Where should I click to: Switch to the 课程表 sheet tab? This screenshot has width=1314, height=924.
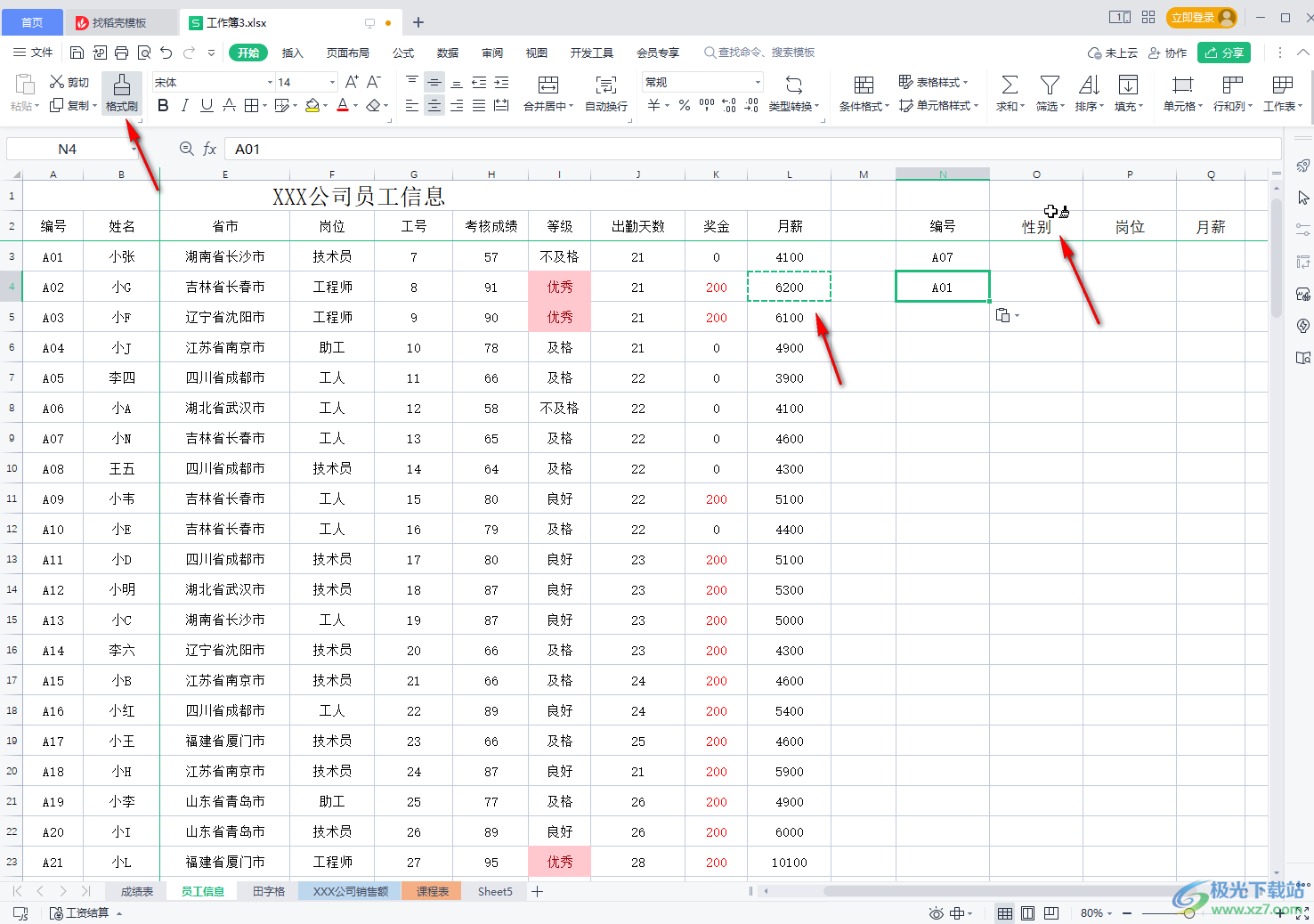click(x=433, y=891)
